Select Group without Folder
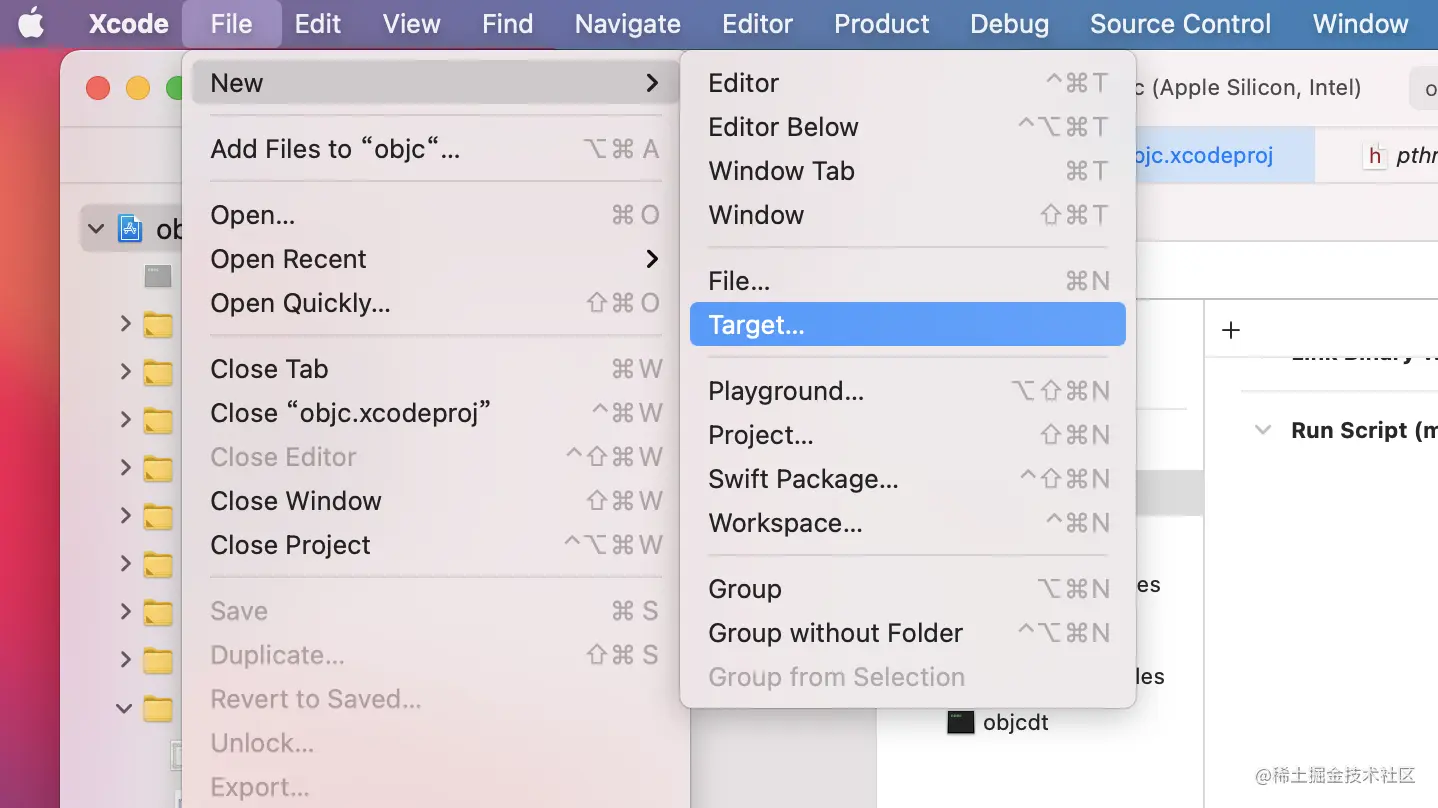This screenshot has width=1438, height=808. click(x=908, y=633)
